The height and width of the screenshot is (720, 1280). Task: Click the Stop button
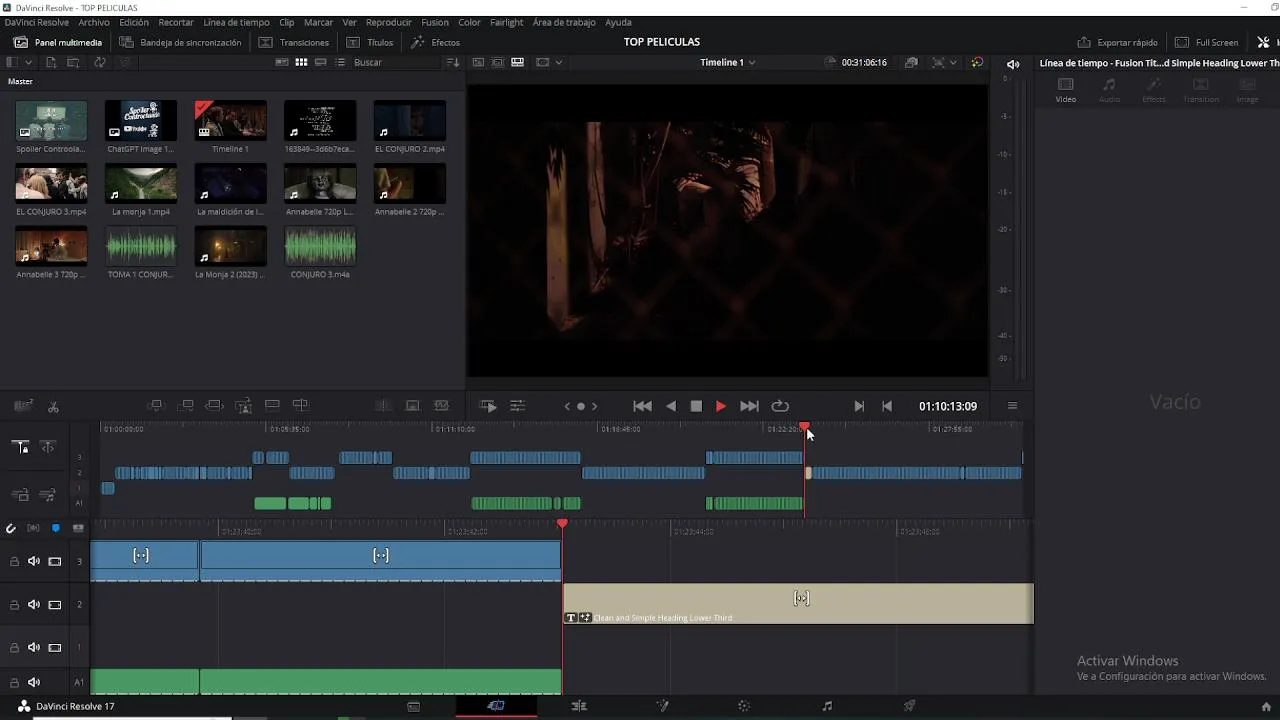click(x=696, y=406)
